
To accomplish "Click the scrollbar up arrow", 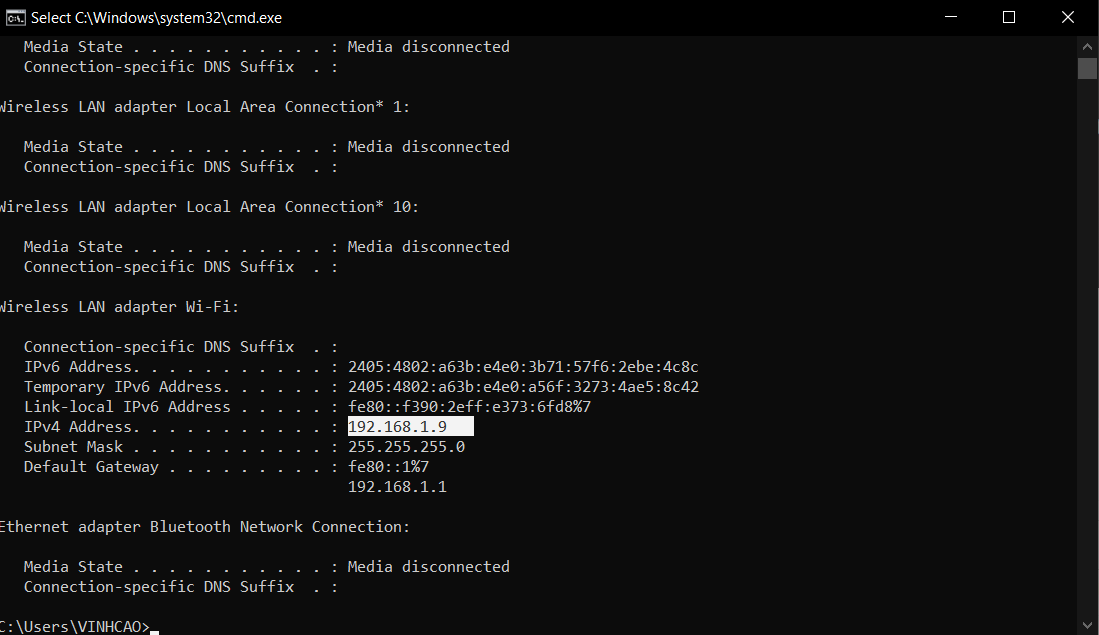I will pyautogui.click(x=1087, y=45).
